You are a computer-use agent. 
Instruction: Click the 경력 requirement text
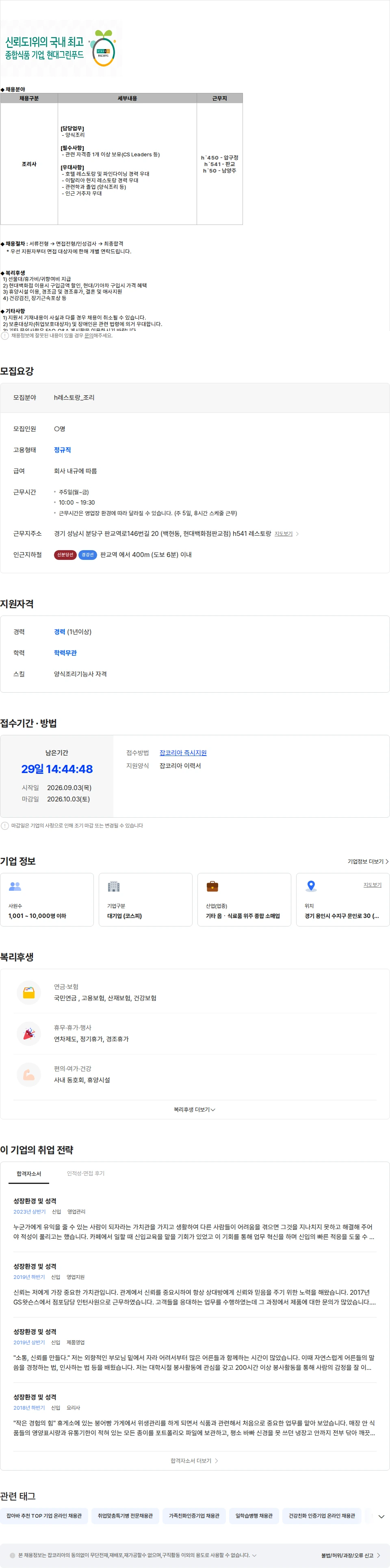(59, 632)
